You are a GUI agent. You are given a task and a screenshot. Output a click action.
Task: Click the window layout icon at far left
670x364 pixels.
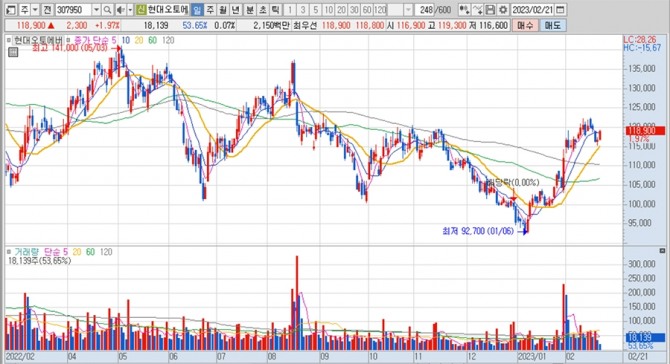pos(11,9)
